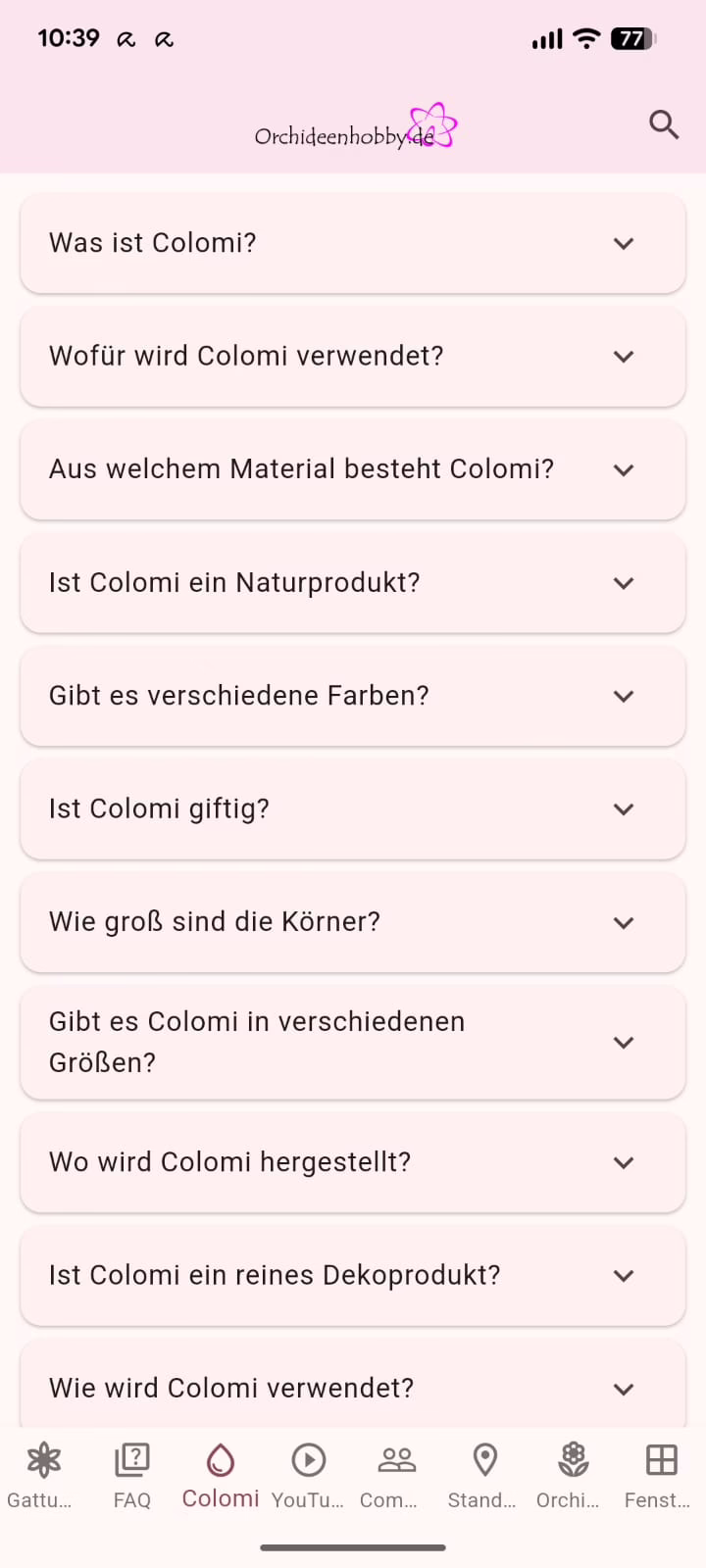Tap the Colomi droplet icon
Image resolution: width=706 pixels, height=1568 pixels.
pos(221,1460)
